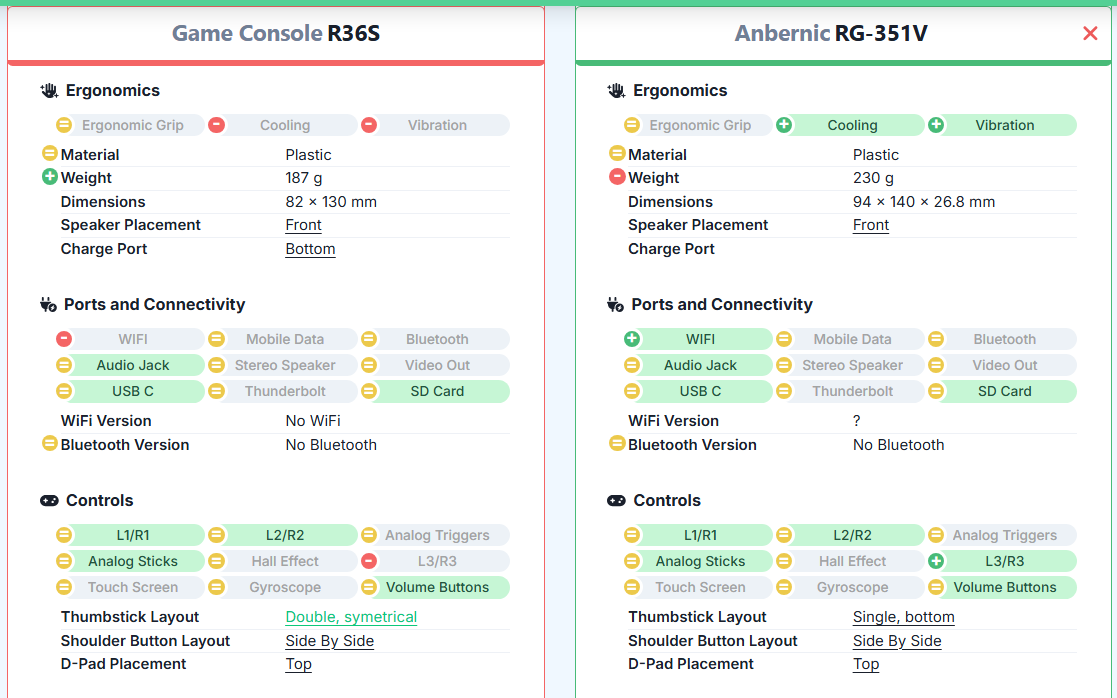Click the R36S 'Side By Side' shoulder layout link

click(329, 641)
